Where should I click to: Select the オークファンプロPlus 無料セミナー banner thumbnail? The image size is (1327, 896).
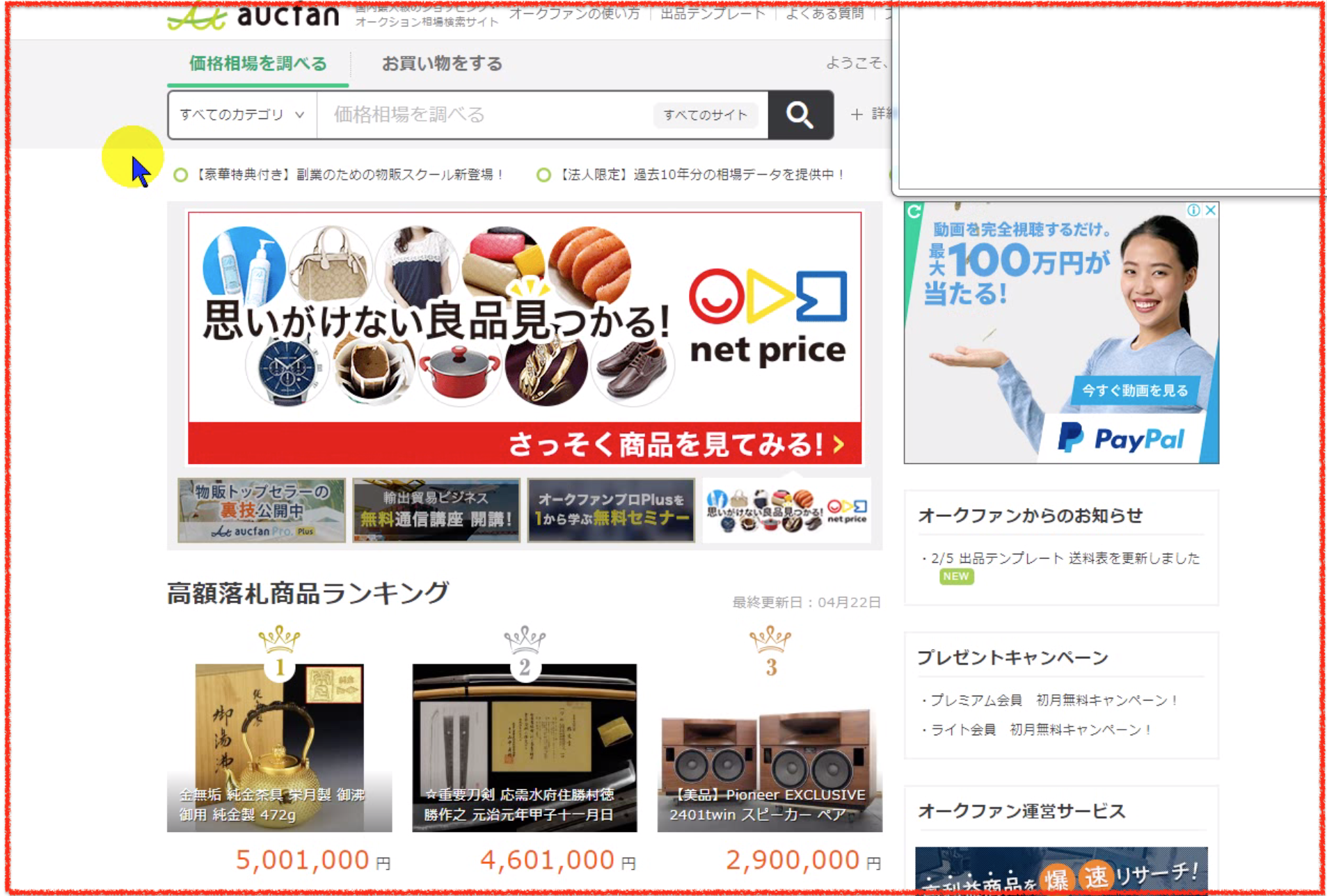point(611,511)
